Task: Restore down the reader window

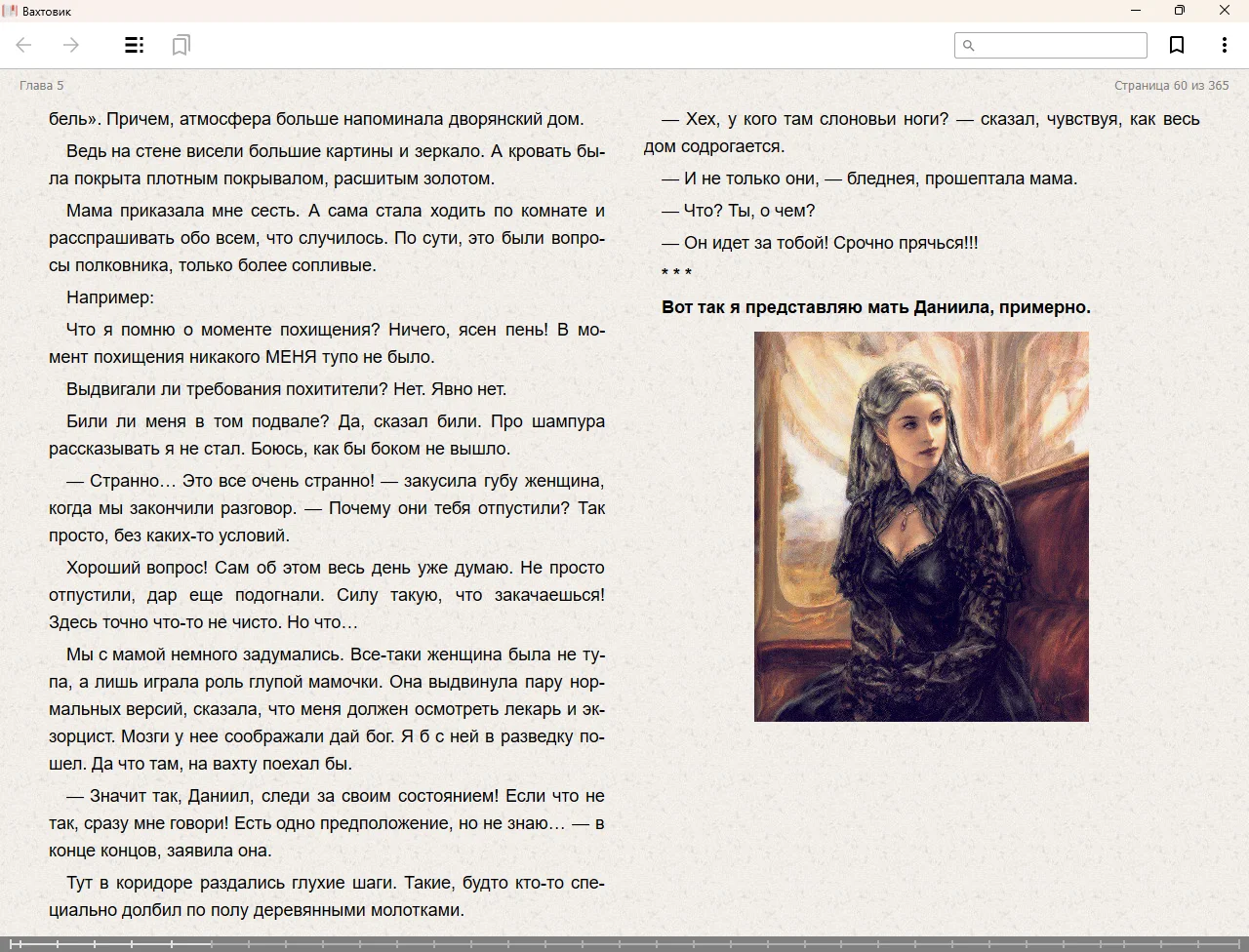Action: (x=1180, y=11)
